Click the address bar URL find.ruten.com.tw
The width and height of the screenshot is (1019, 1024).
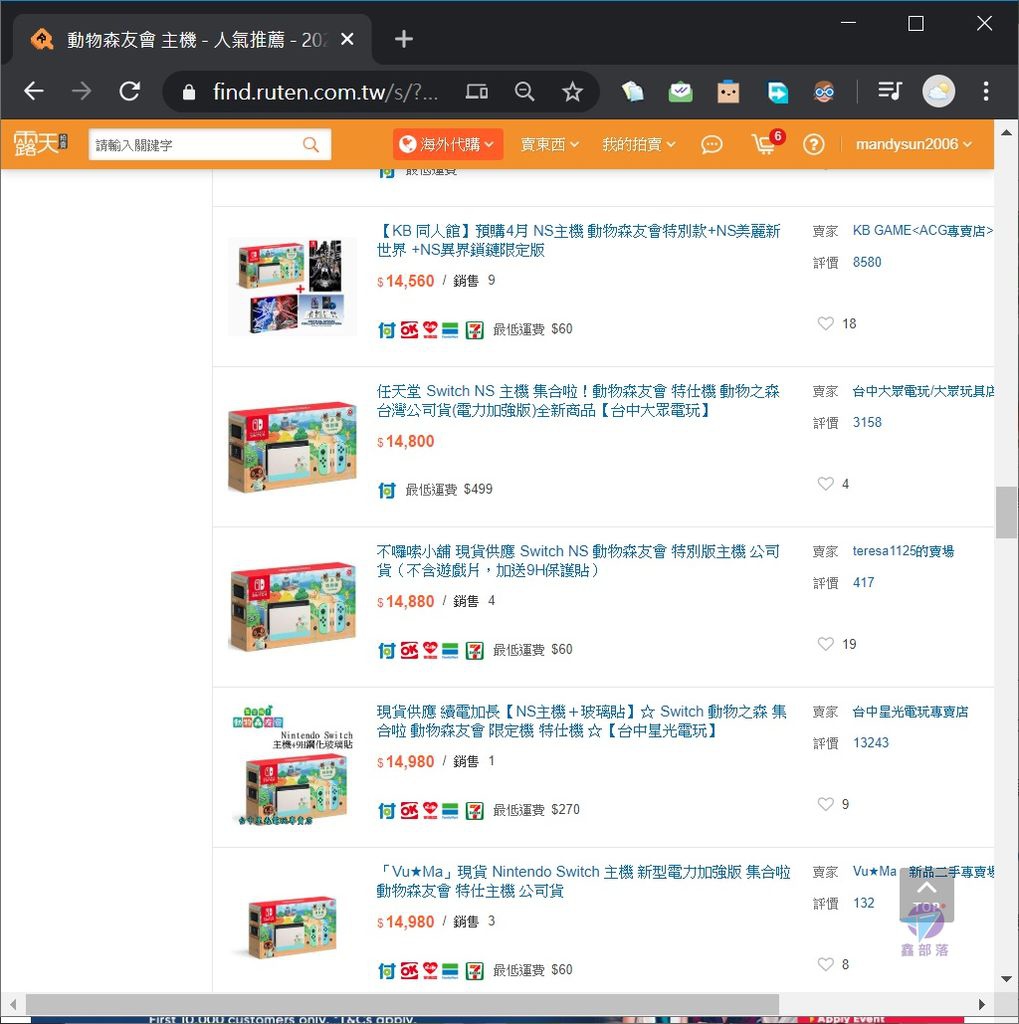(325, 92)
